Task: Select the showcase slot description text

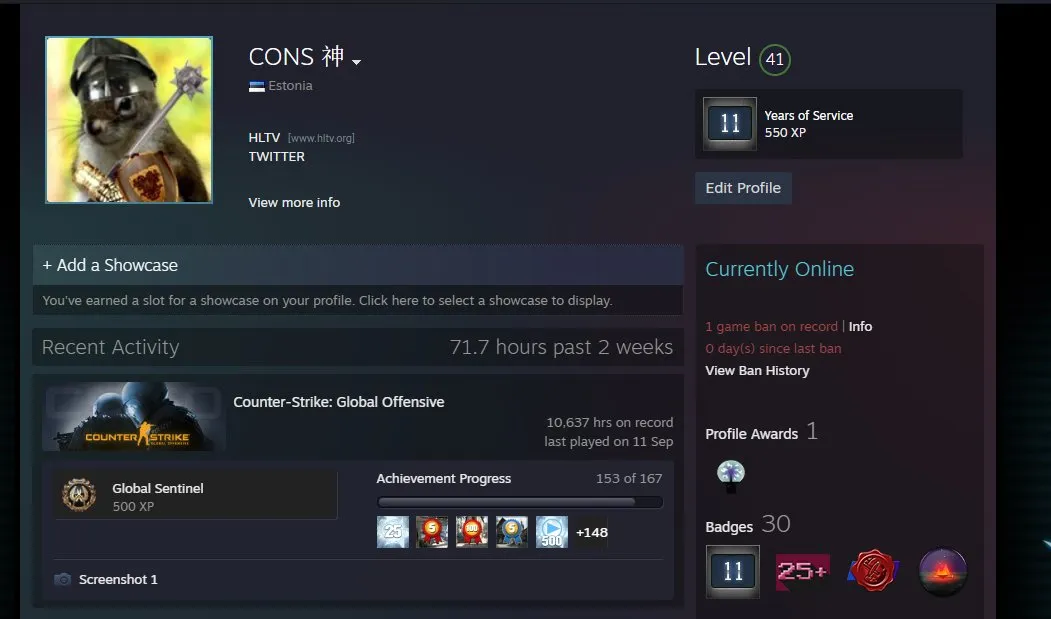Action: 327,300
